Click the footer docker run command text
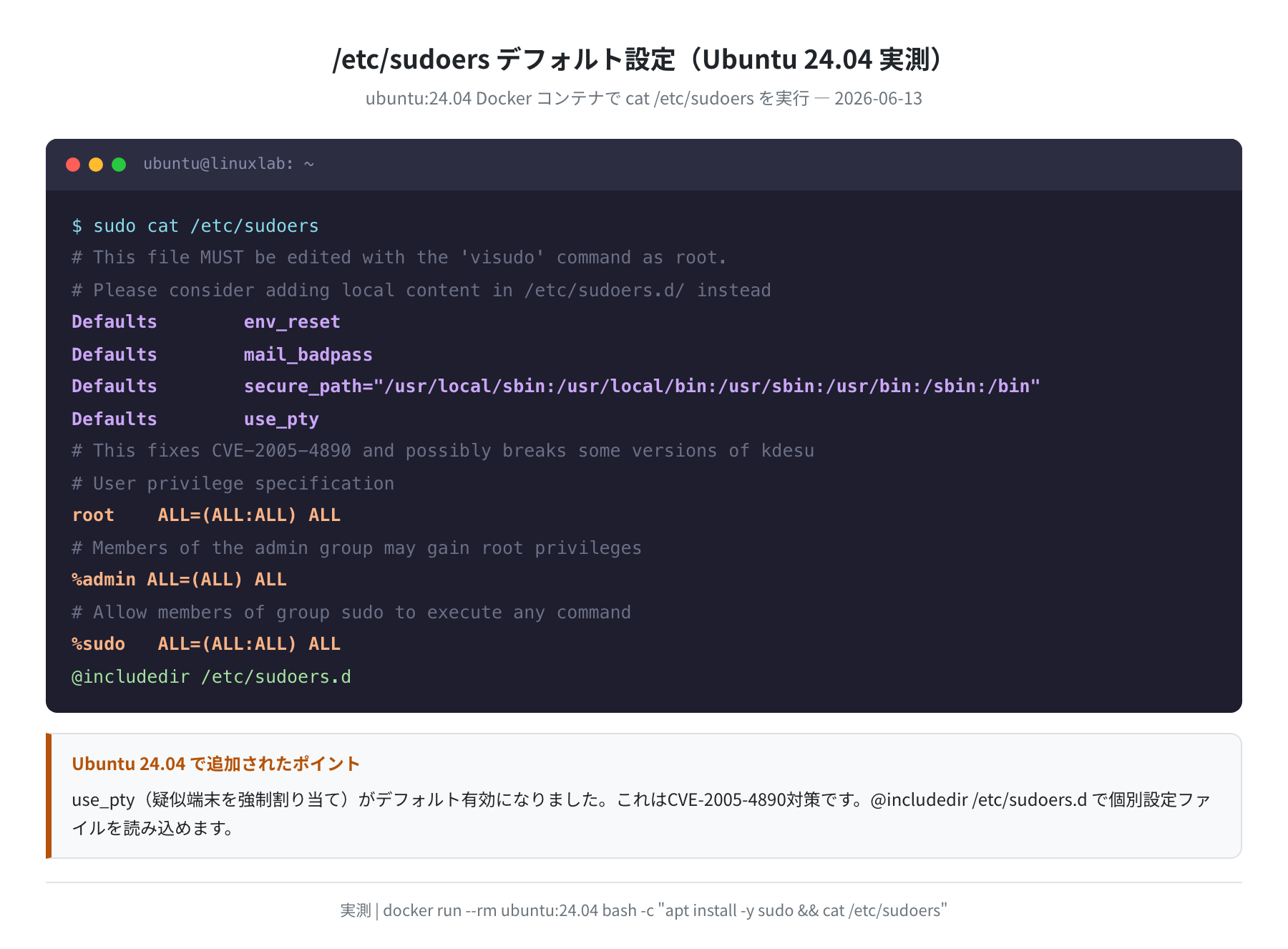The height and width of the screenshot is (949, 1288). click(644, 910)
